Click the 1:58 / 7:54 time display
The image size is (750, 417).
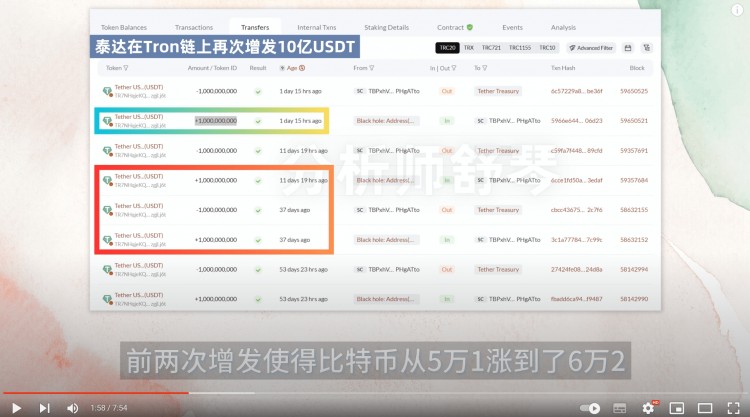pyautogui.click(x=109, y=408)
